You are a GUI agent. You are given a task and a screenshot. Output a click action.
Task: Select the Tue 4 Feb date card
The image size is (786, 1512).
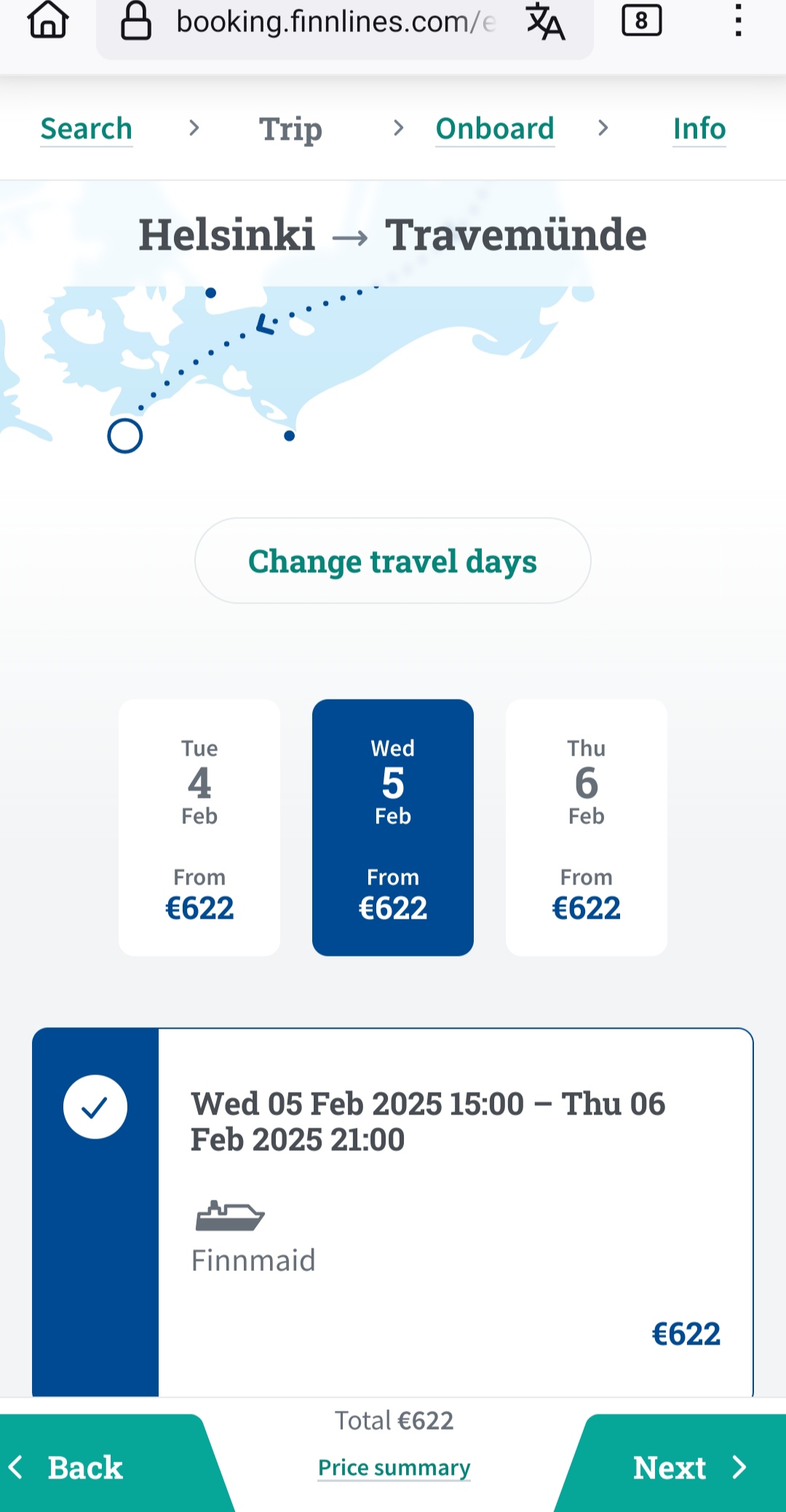coord(199,827)
